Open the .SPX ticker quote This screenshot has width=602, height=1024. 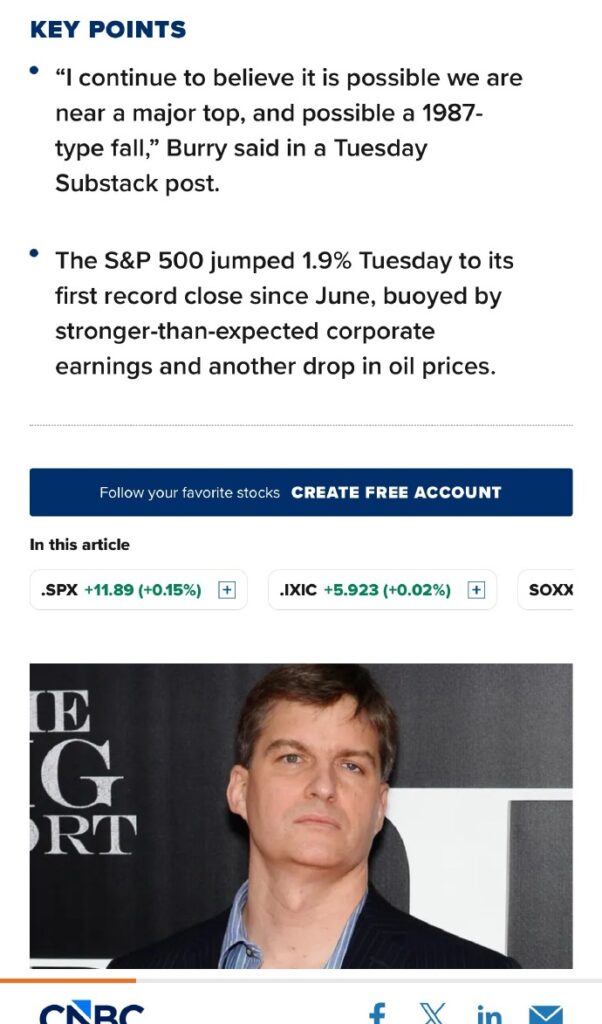[x=59, y=590]
